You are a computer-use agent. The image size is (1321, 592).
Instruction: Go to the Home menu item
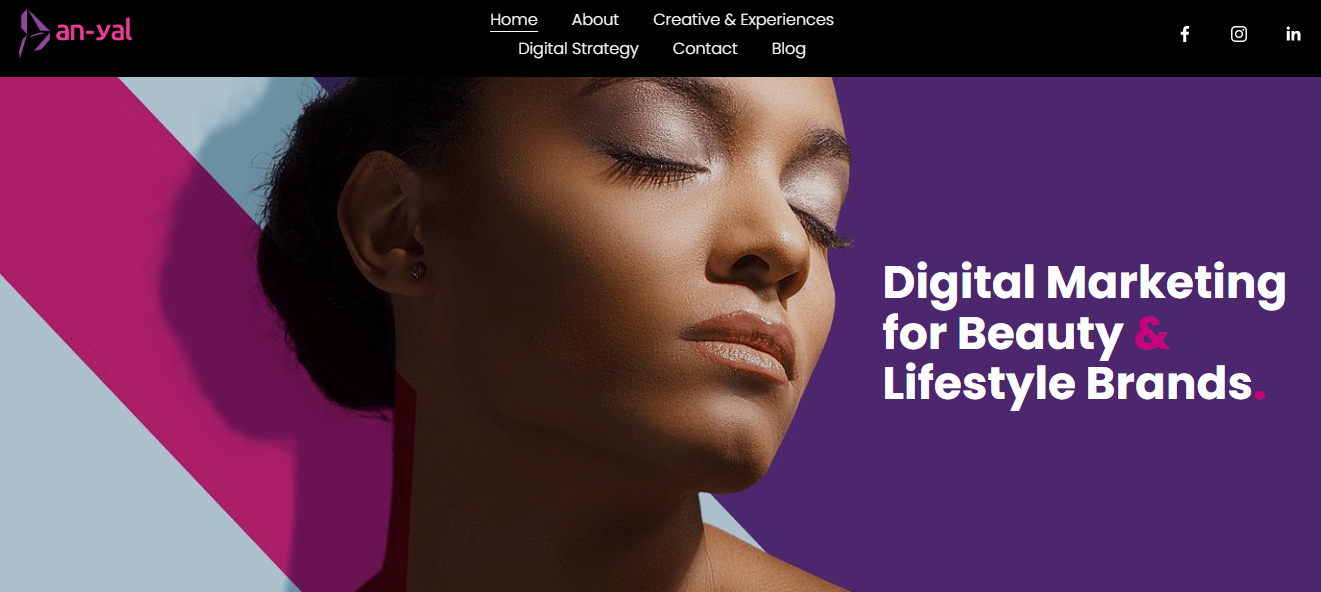pos(514,20)
